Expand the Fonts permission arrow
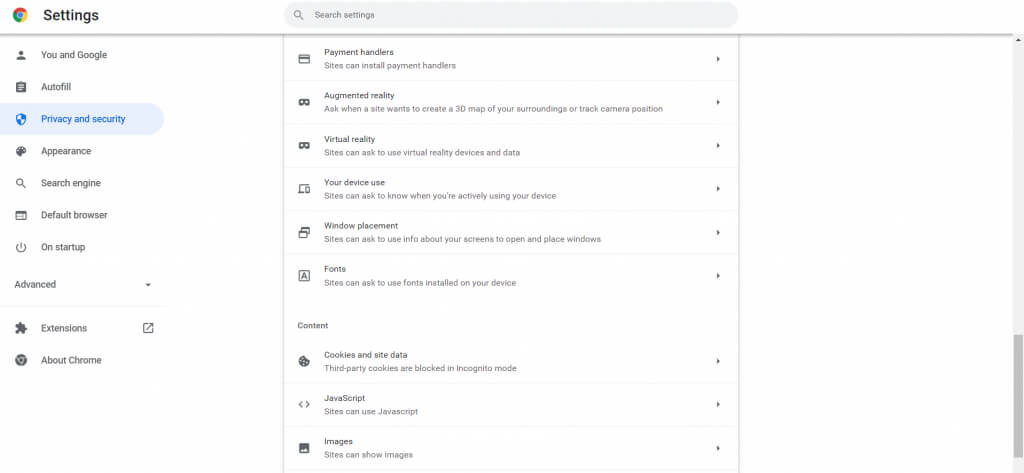Screen dimensions: 1024x473 coord(718,275)
